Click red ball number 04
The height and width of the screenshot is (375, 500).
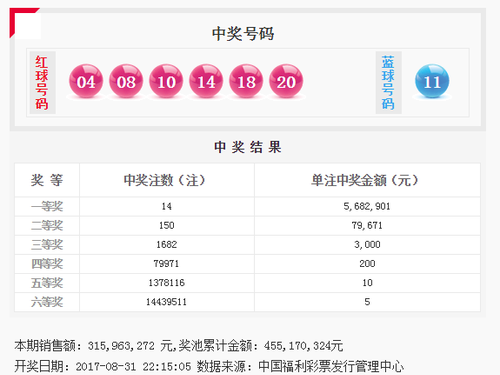86,81
